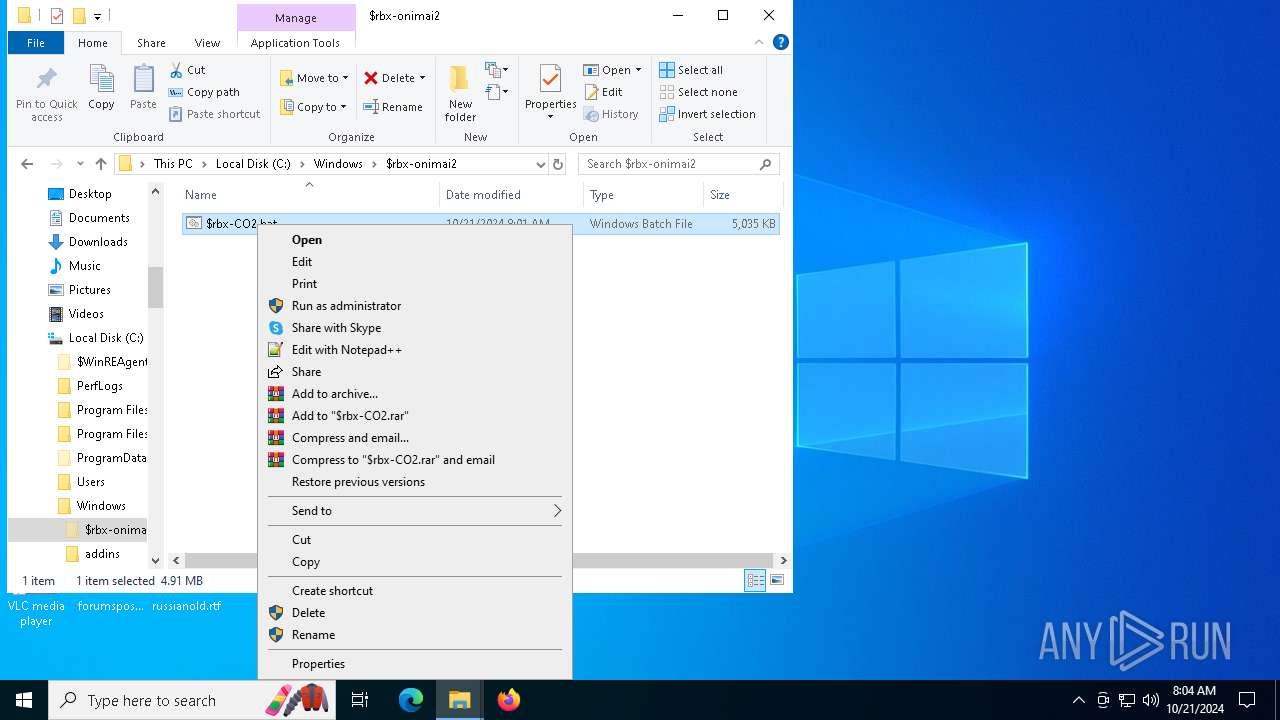Open recent locations dropdown arrow
Image resolution: width=1280 pixels, height=720 pixels.
click(x=80, y=164)
